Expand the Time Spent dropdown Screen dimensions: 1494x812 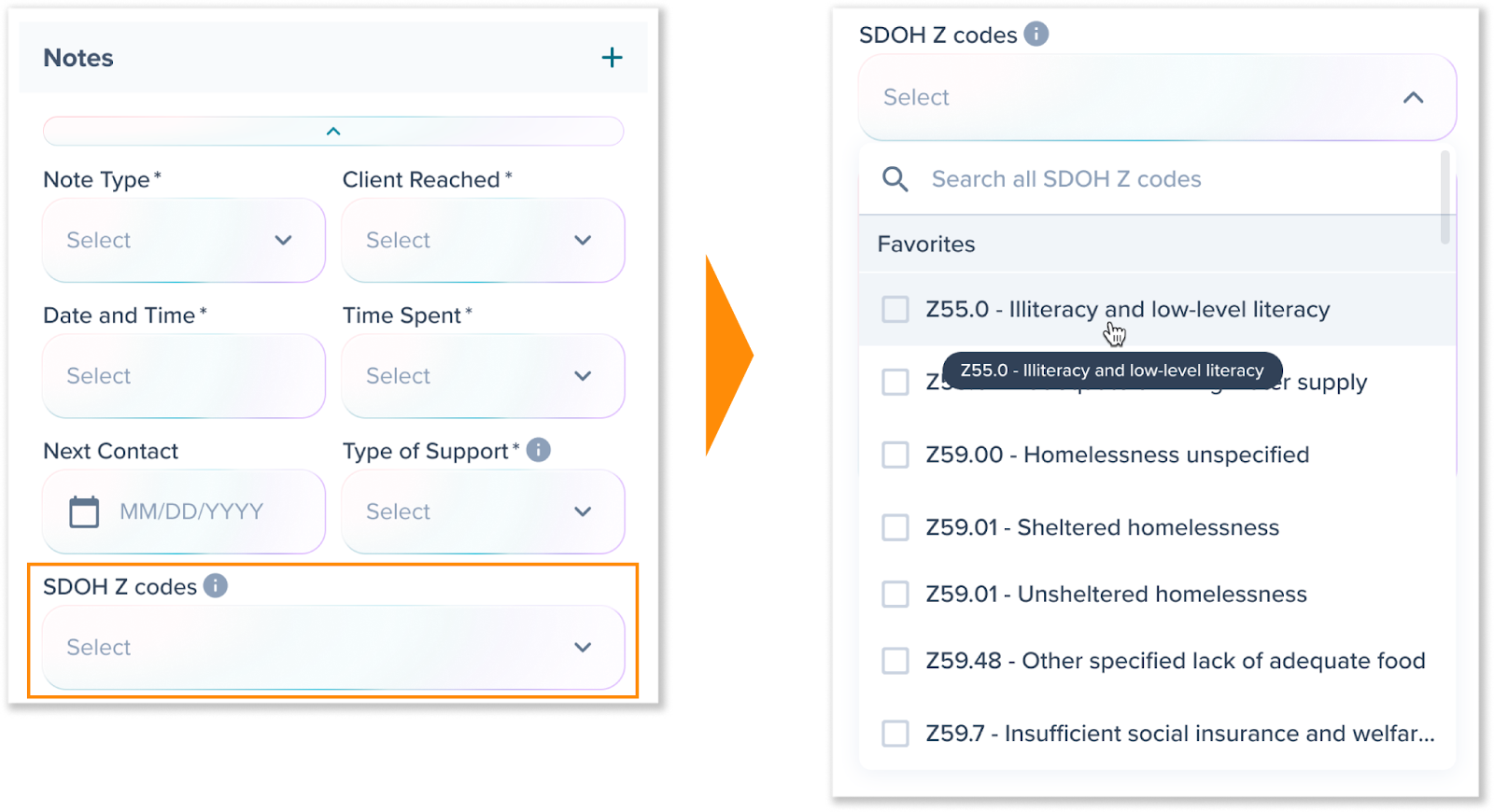coord(483,376)
